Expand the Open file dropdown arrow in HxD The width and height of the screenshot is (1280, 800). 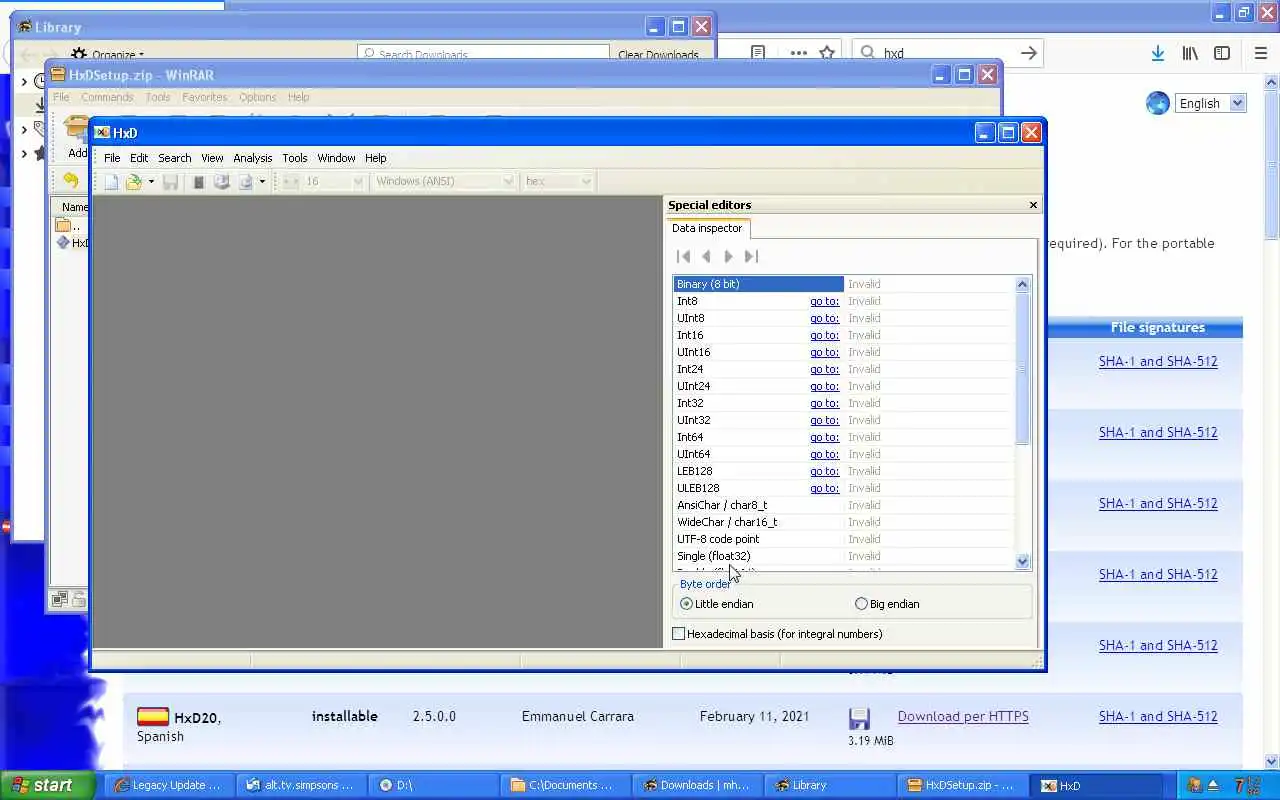(151, 182)
